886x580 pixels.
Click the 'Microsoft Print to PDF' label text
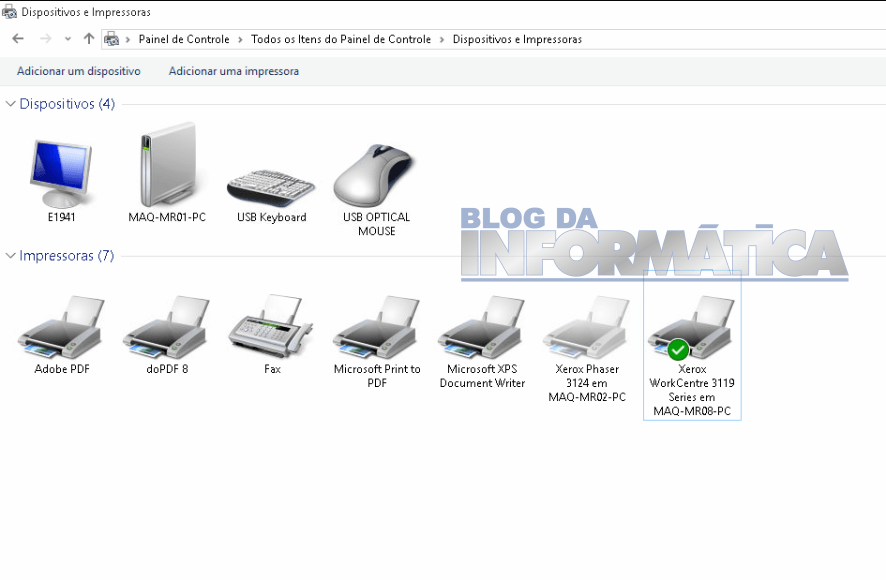tap(377, 376)
